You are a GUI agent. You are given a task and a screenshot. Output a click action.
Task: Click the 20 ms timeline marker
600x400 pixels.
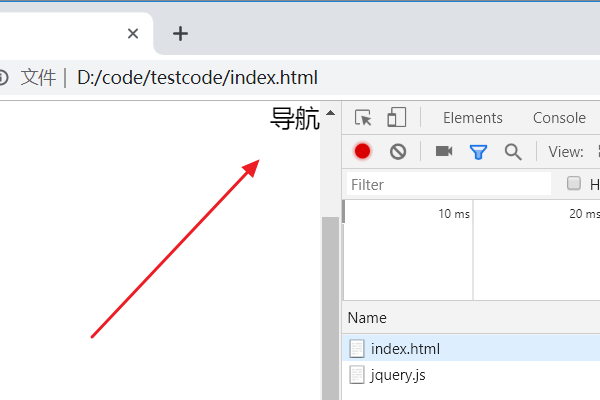click(x=584, y=214)
